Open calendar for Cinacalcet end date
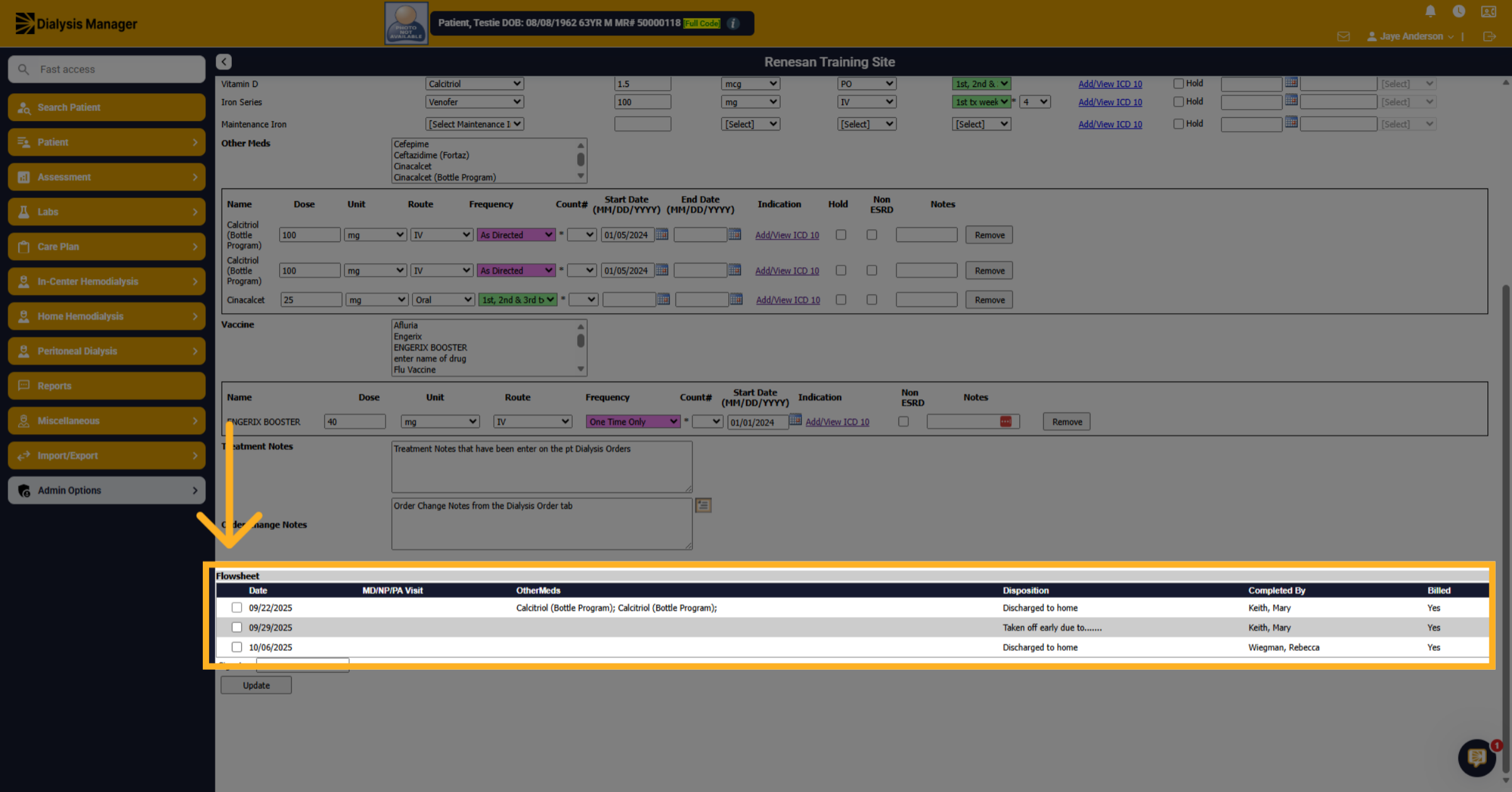1512x792 pixels. coord(736,299)
